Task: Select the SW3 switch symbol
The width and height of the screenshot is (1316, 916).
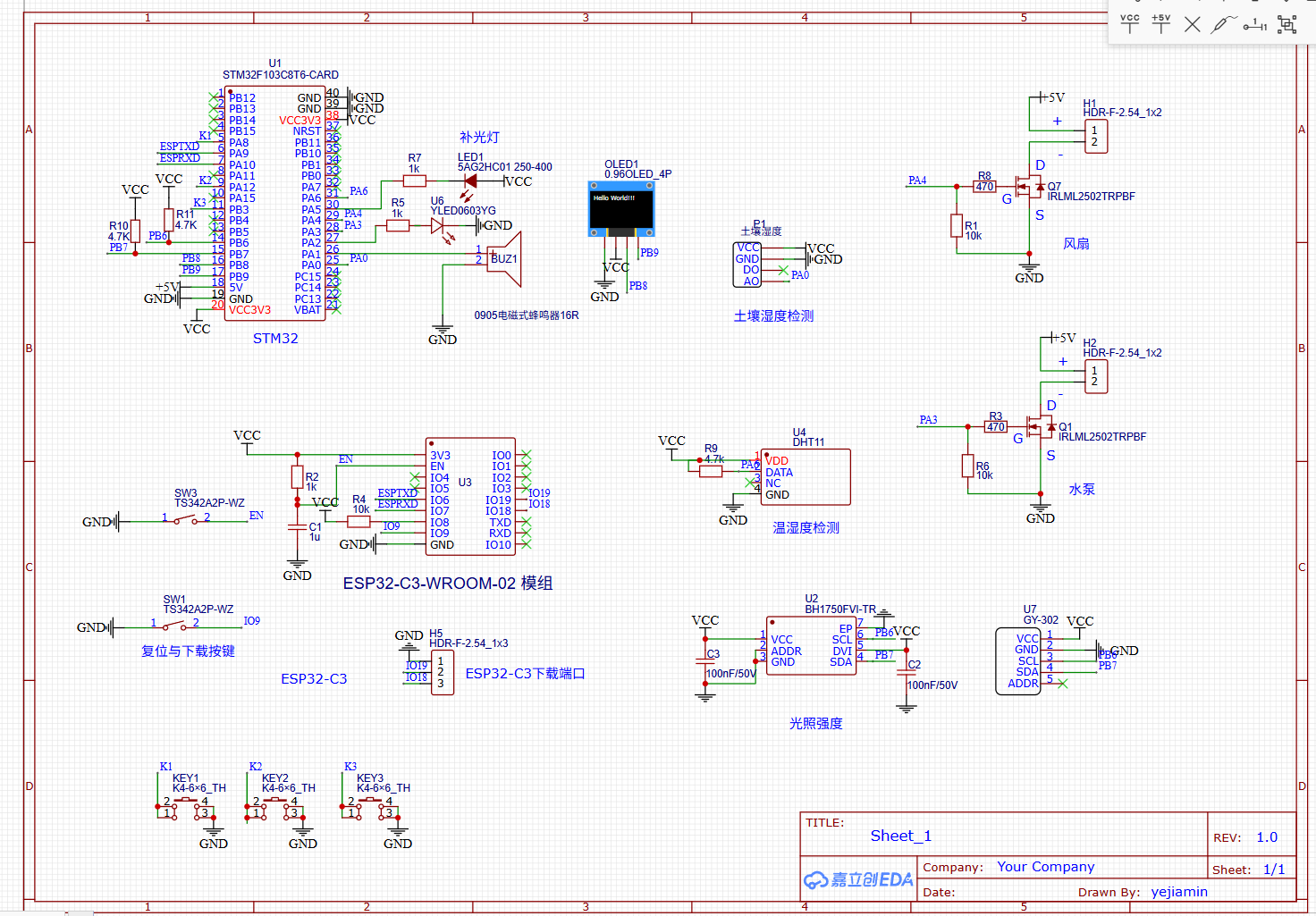Action: pos(186,518)
